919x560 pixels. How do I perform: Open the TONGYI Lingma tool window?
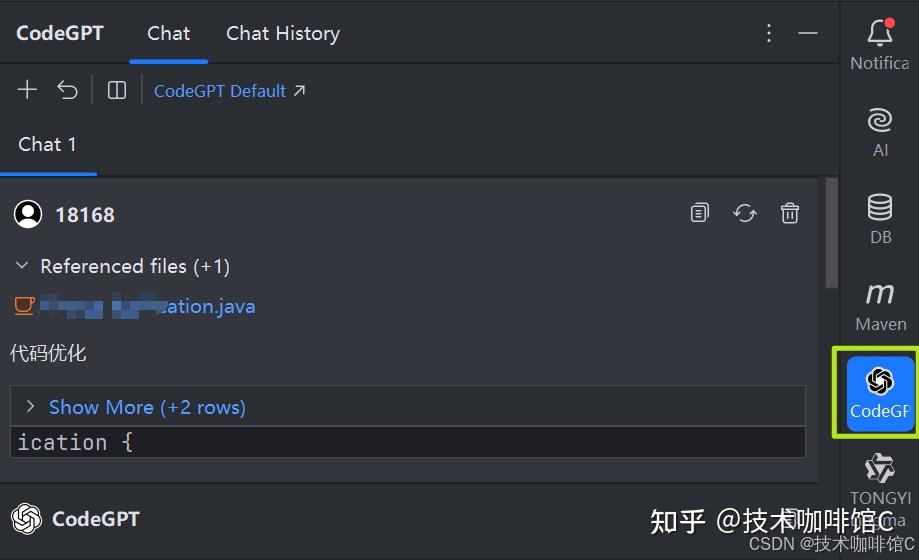[x=879, y=479]
